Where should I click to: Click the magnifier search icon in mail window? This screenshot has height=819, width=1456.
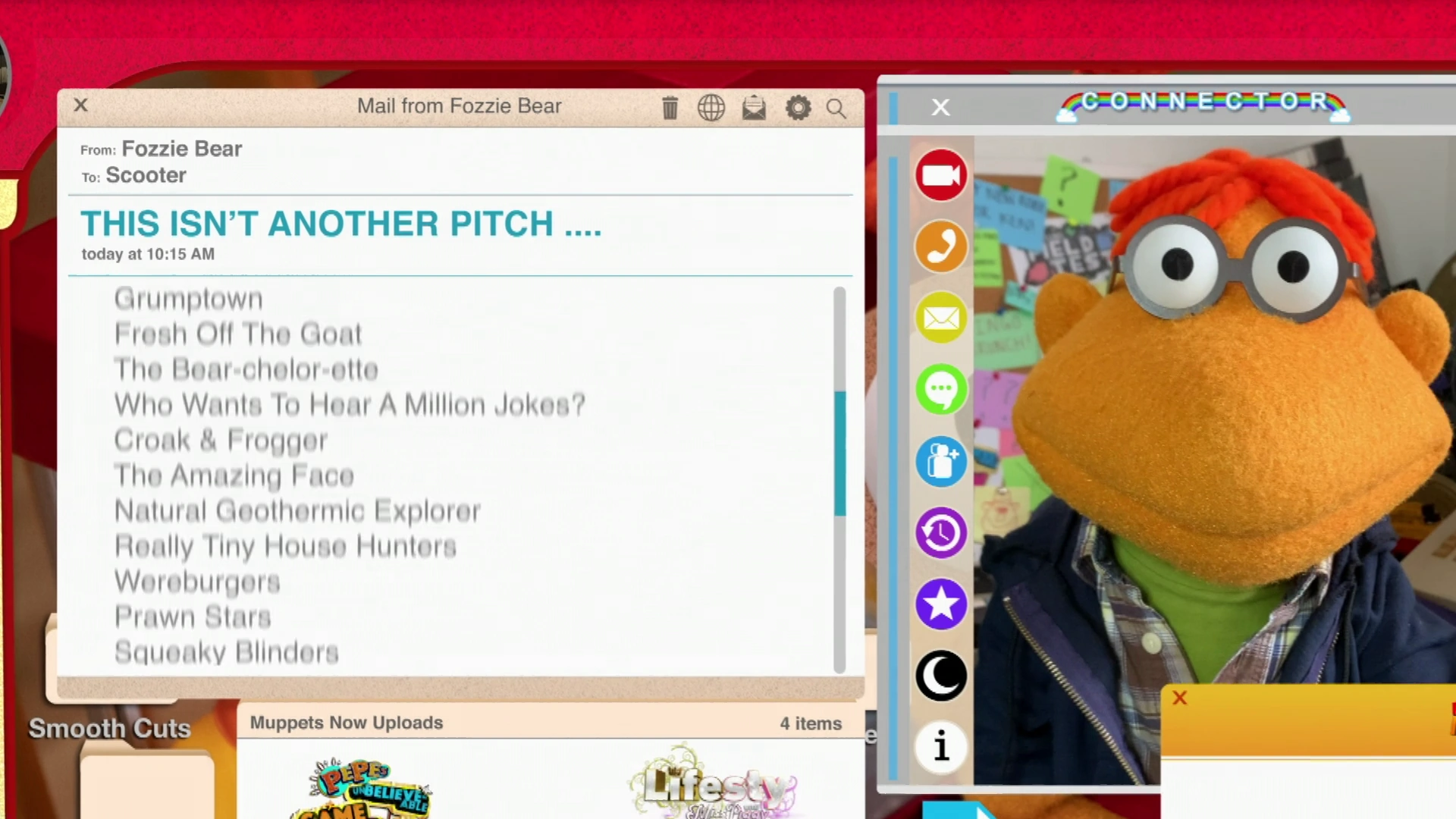836,108
